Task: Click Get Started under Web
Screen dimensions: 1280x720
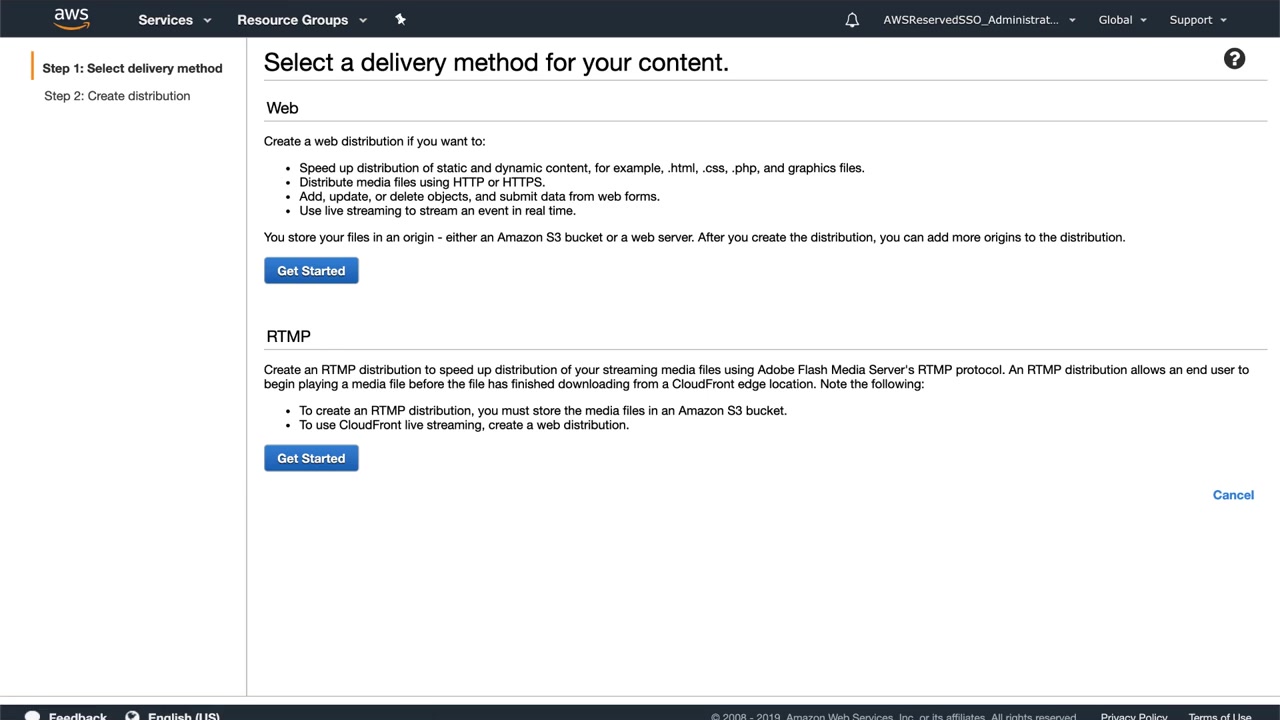Action: pos(311,271)
